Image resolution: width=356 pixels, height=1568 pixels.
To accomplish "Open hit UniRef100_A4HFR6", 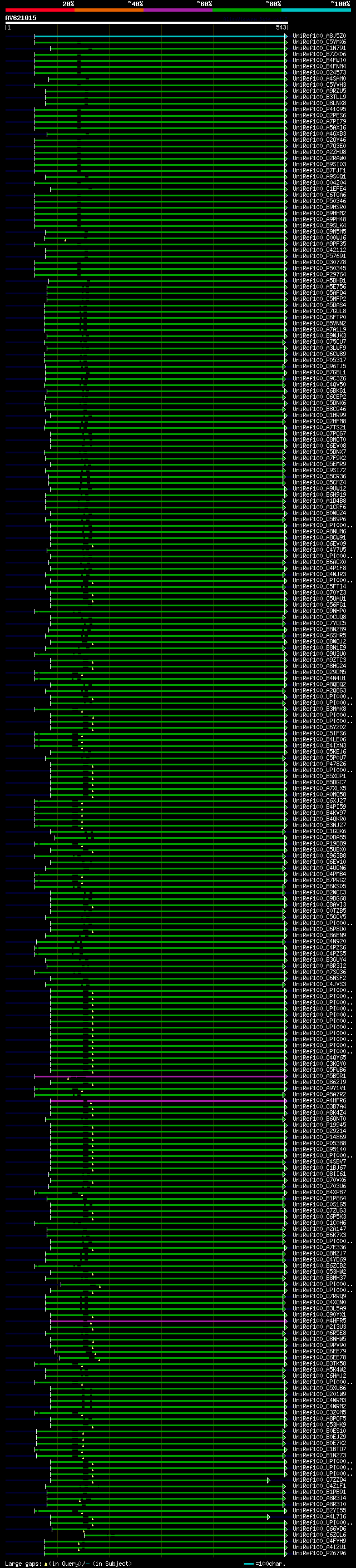I will coord(319,1101).
